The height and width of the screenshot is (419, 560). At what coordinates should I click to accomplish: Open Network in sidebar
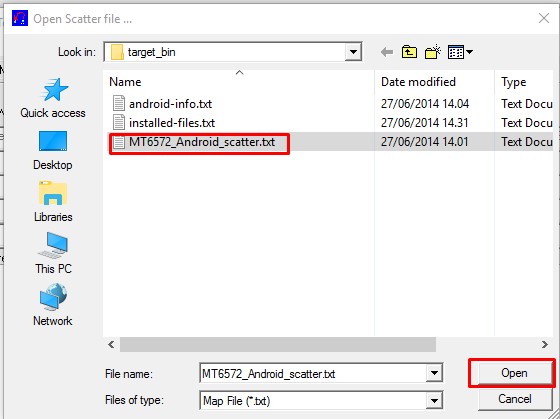point(53,305)
